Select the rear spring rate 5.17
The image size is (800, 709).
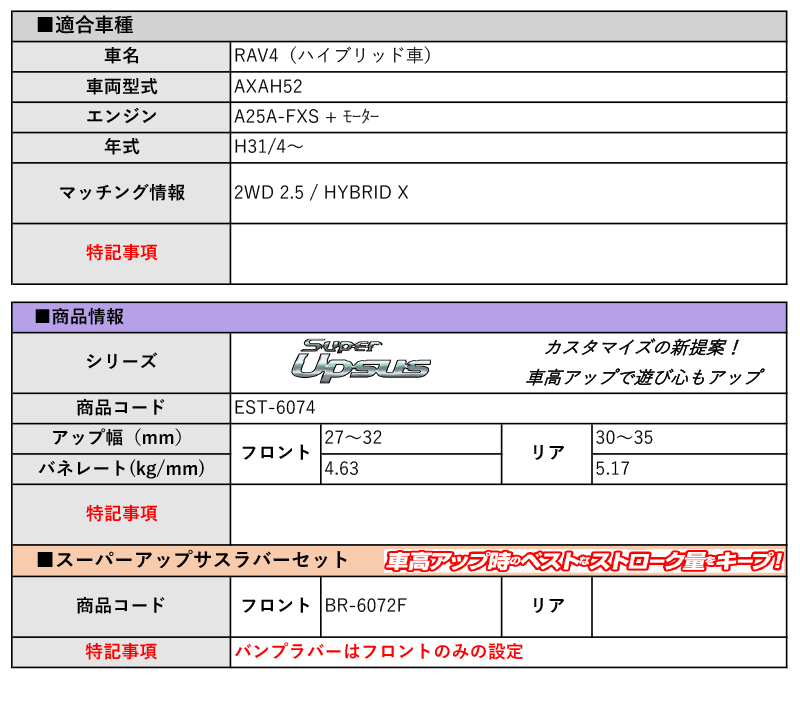tap(612, 468)
